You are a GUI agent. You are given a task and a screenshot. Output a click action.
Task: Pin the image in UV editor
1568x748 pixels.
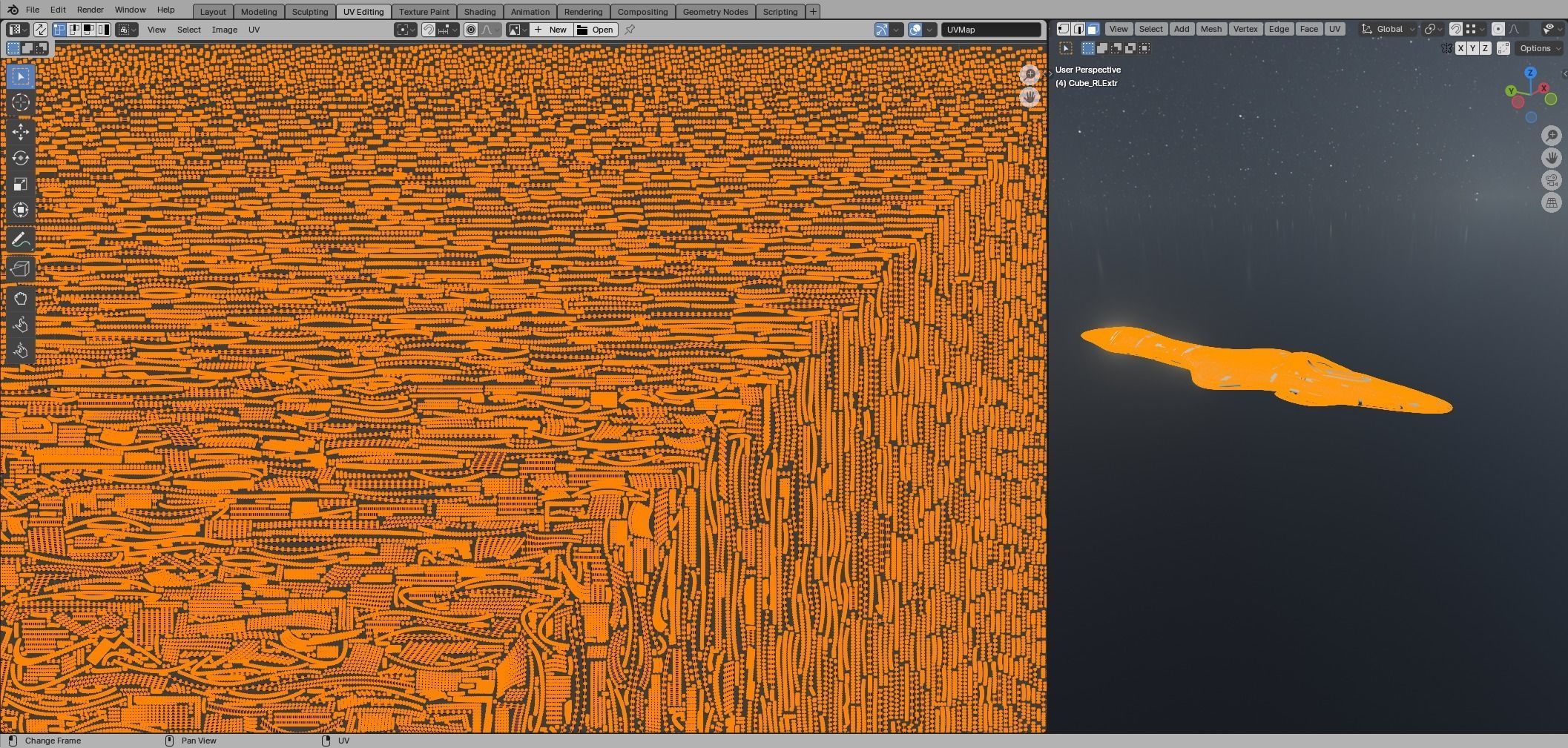630,30
